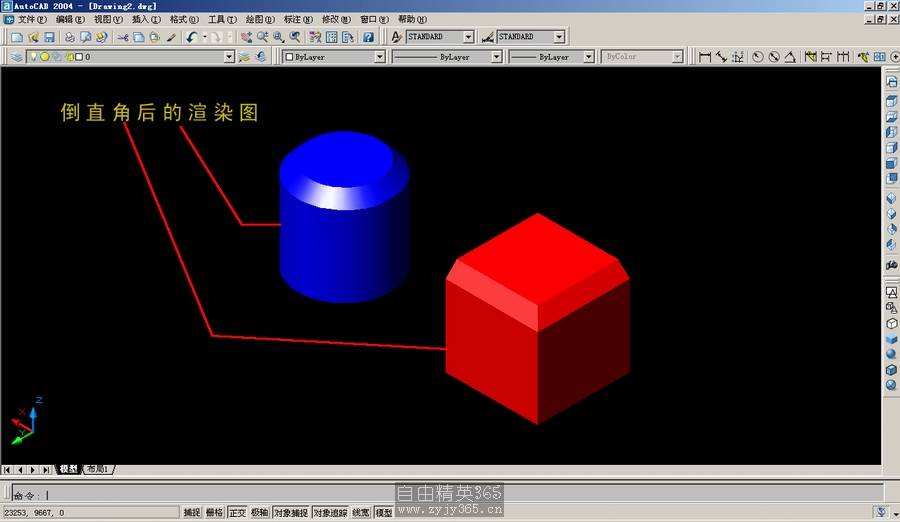This screenshot has width=900, height=522.
Task: Select the Linear Dimension tool
Action: (704, 57)
